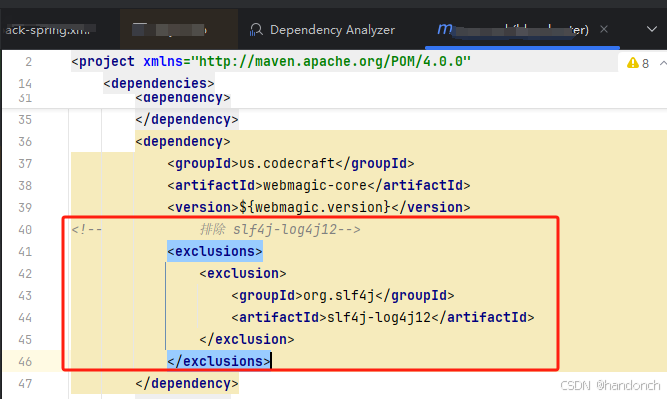Click the closing </dependency> tag line 35
Viewport: 667px width, 399px height.
[x=187, y=120]
